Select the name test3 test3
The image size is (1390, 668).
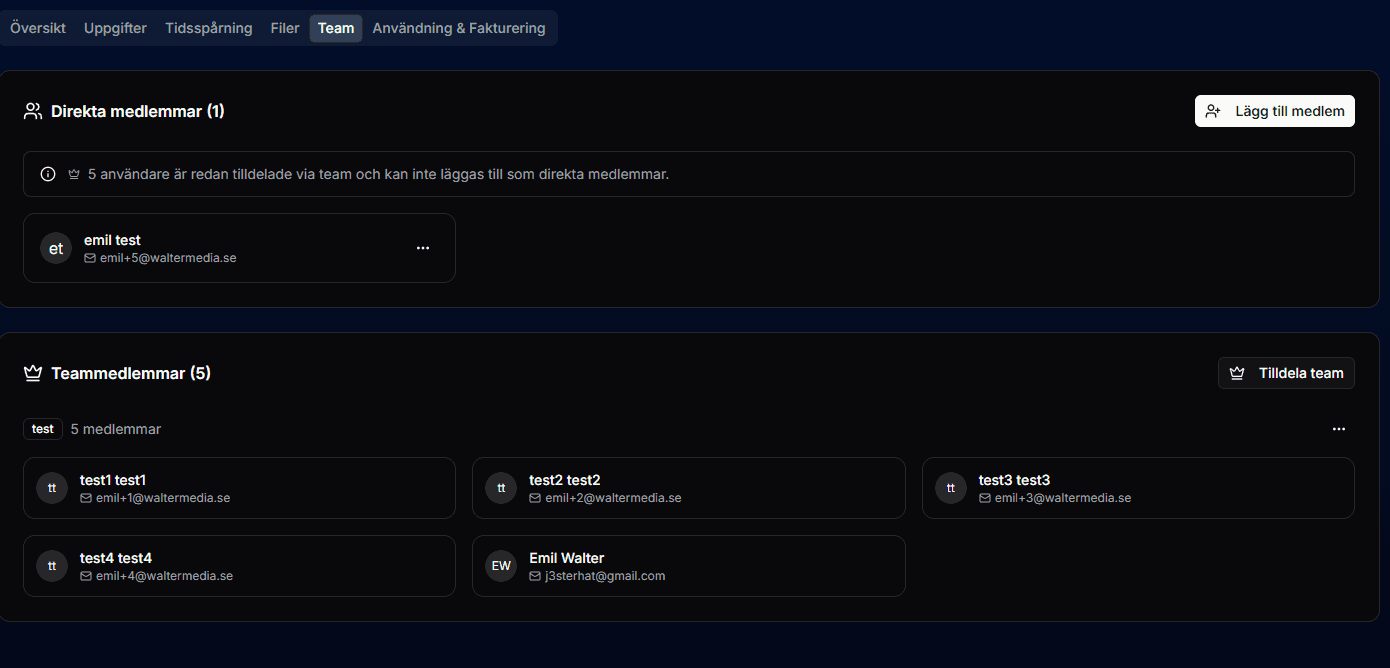pos(1014,480)
